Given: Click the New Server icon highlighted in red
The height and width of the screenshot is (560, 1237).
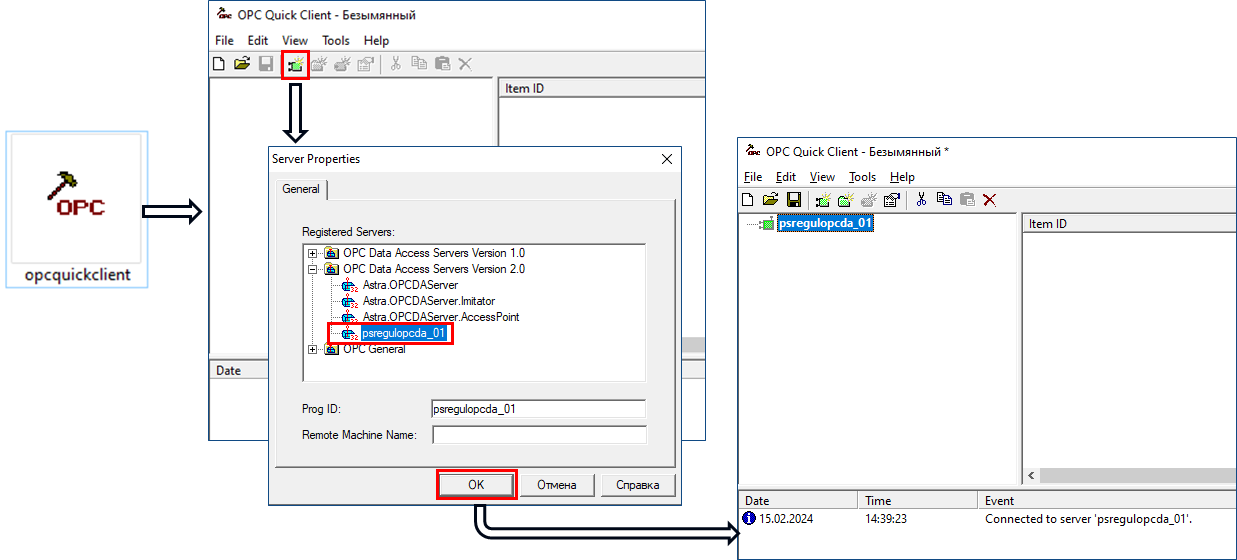Looking at the screenshot, I should tap(295, 65).
